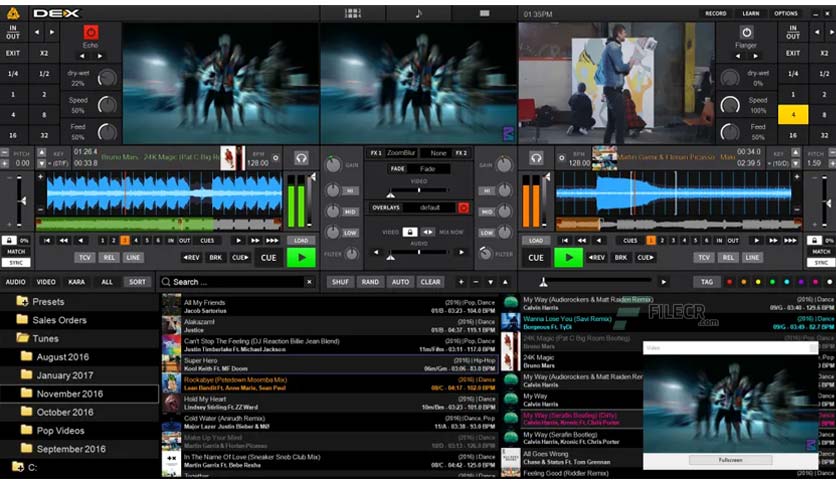This screenshot has width=836, height=484.
Task: Raise the key on the left deck
Action: [42, 153]
